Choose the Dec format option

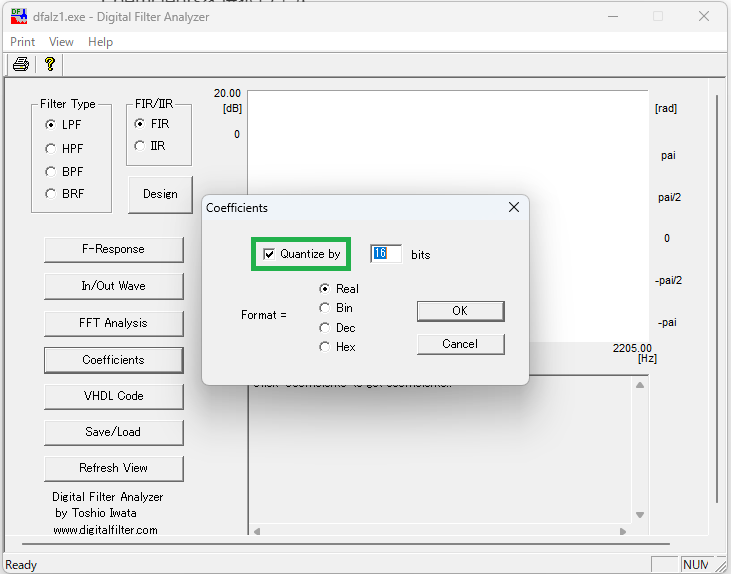(324, 328)
